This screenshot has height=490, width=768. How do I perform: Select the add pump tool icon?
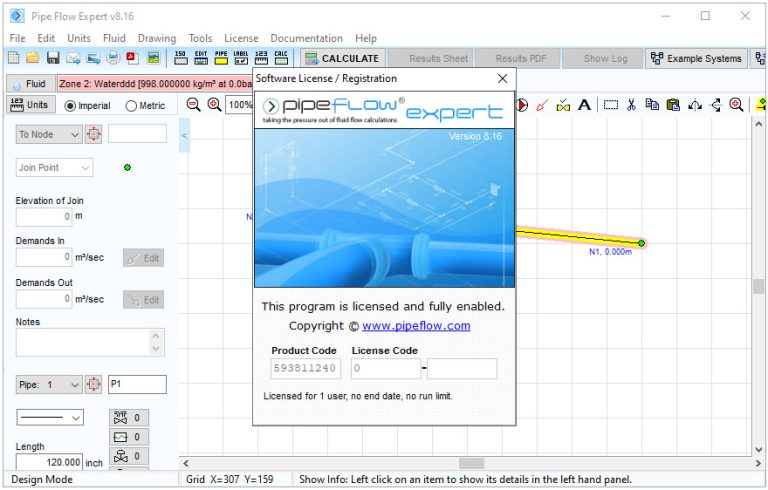[522, 105]
